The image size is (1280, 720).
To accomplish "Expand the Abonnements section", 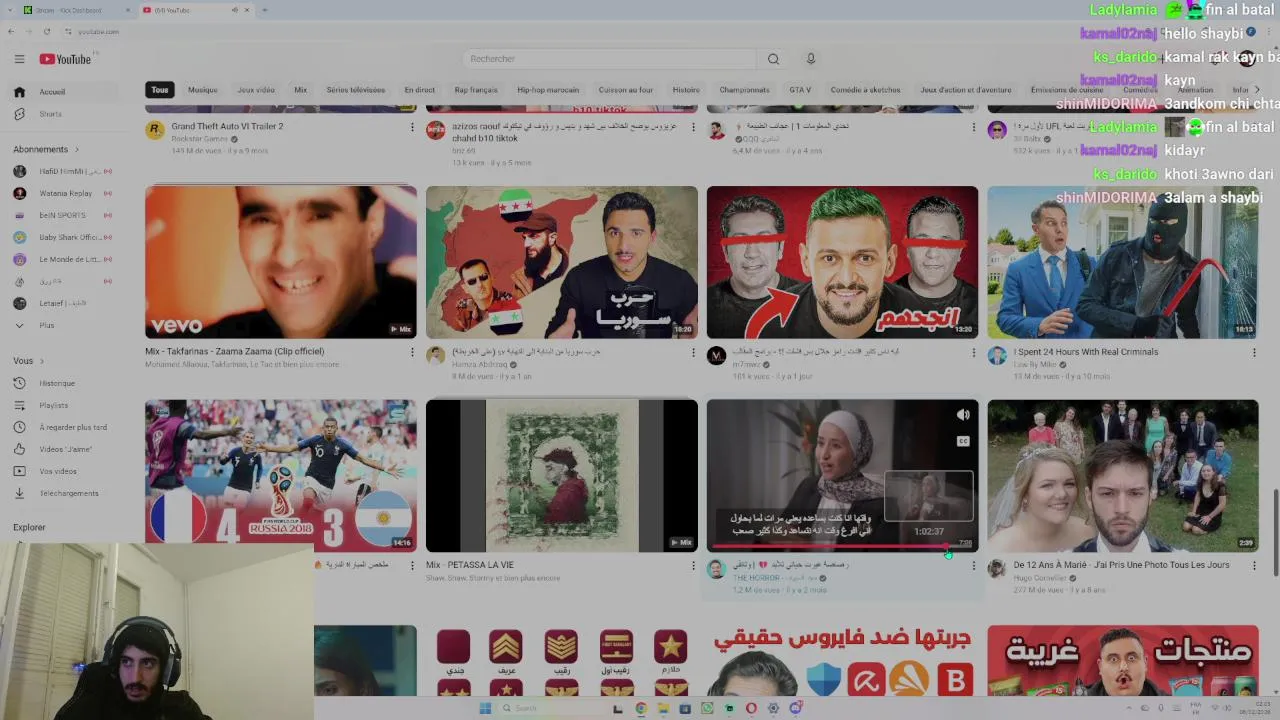I will [x=46, y=149].
